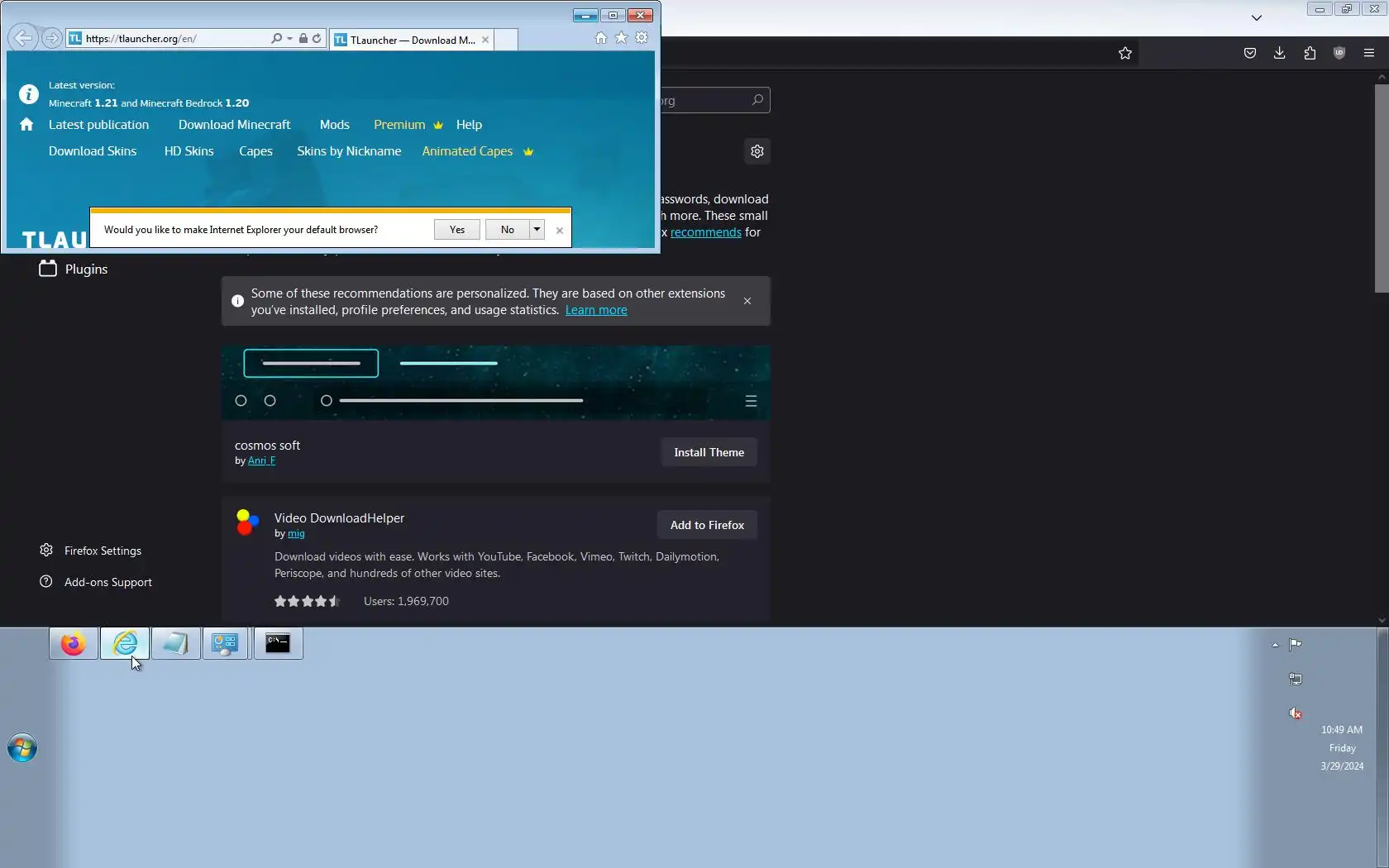Open Firefox Settings from the sidebar

click(91, 551)
